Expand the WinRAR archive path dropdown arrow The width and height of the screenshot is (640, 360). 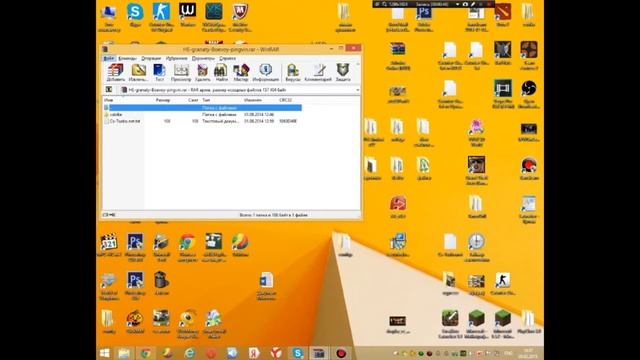358,90
